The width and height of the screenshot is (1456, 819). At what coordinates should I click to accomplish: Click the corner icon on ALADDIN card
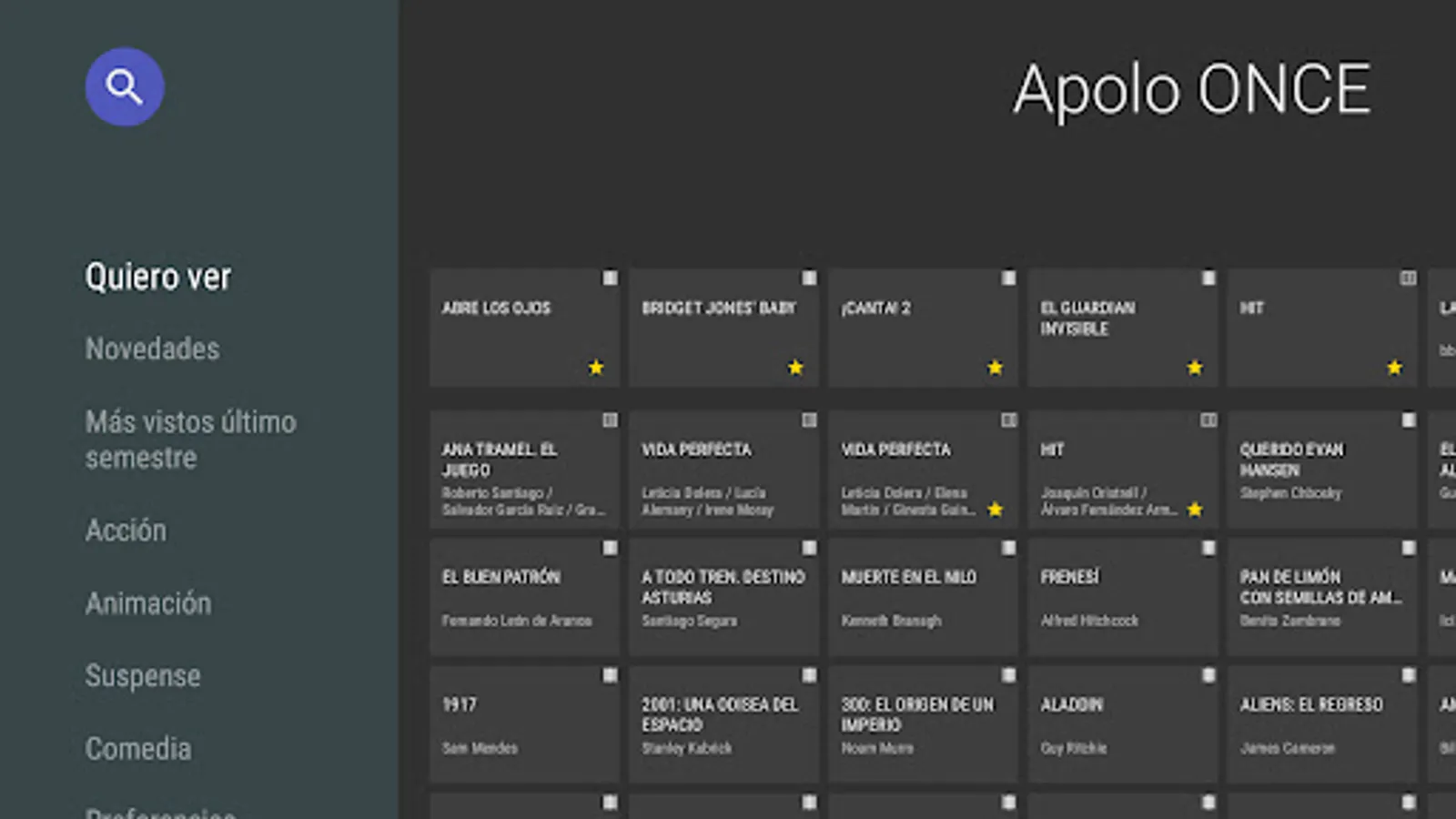click(x=1208, y=675)
